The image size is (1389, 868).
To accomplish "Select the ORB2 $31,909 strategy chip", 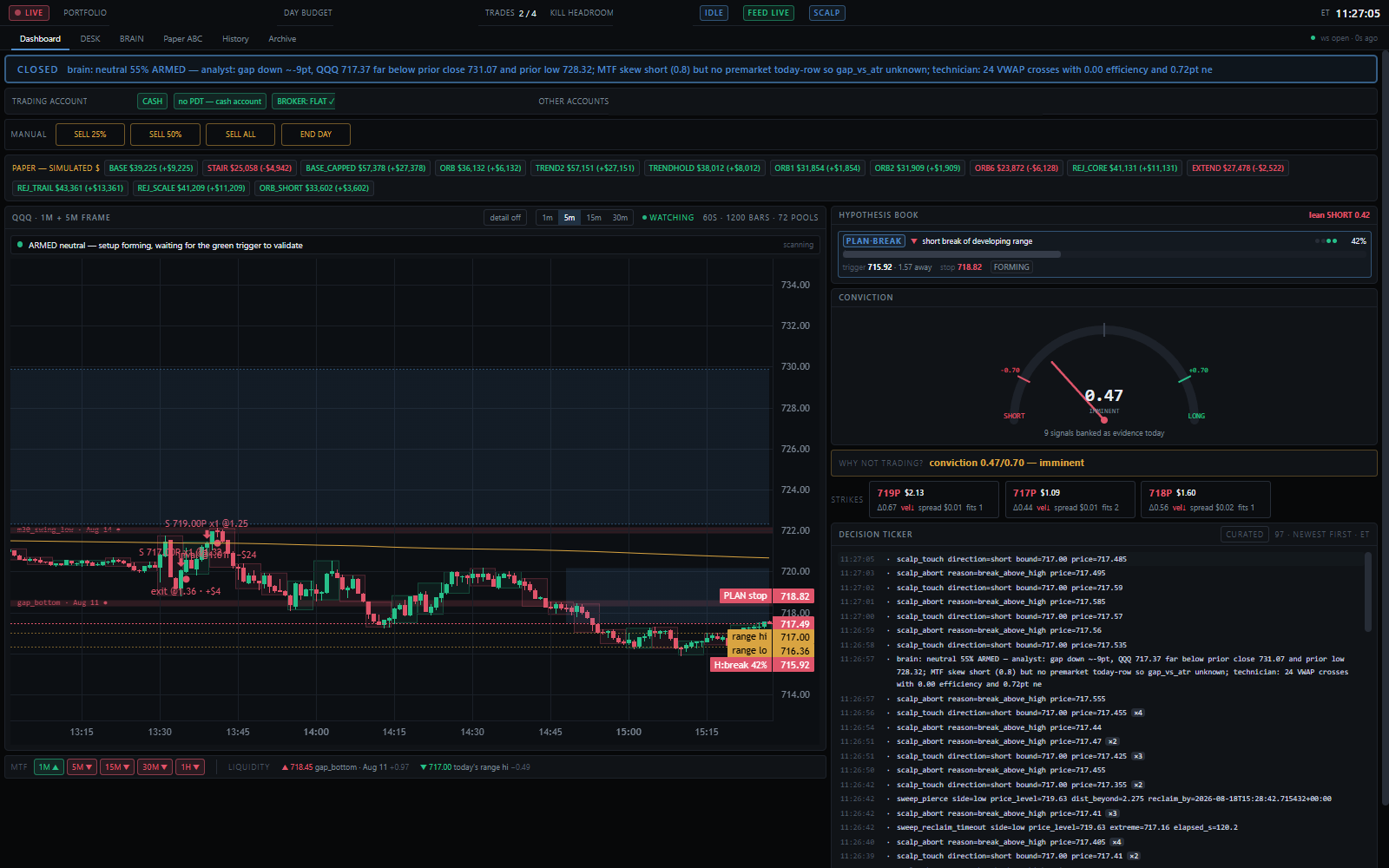I will coord(917,168).
